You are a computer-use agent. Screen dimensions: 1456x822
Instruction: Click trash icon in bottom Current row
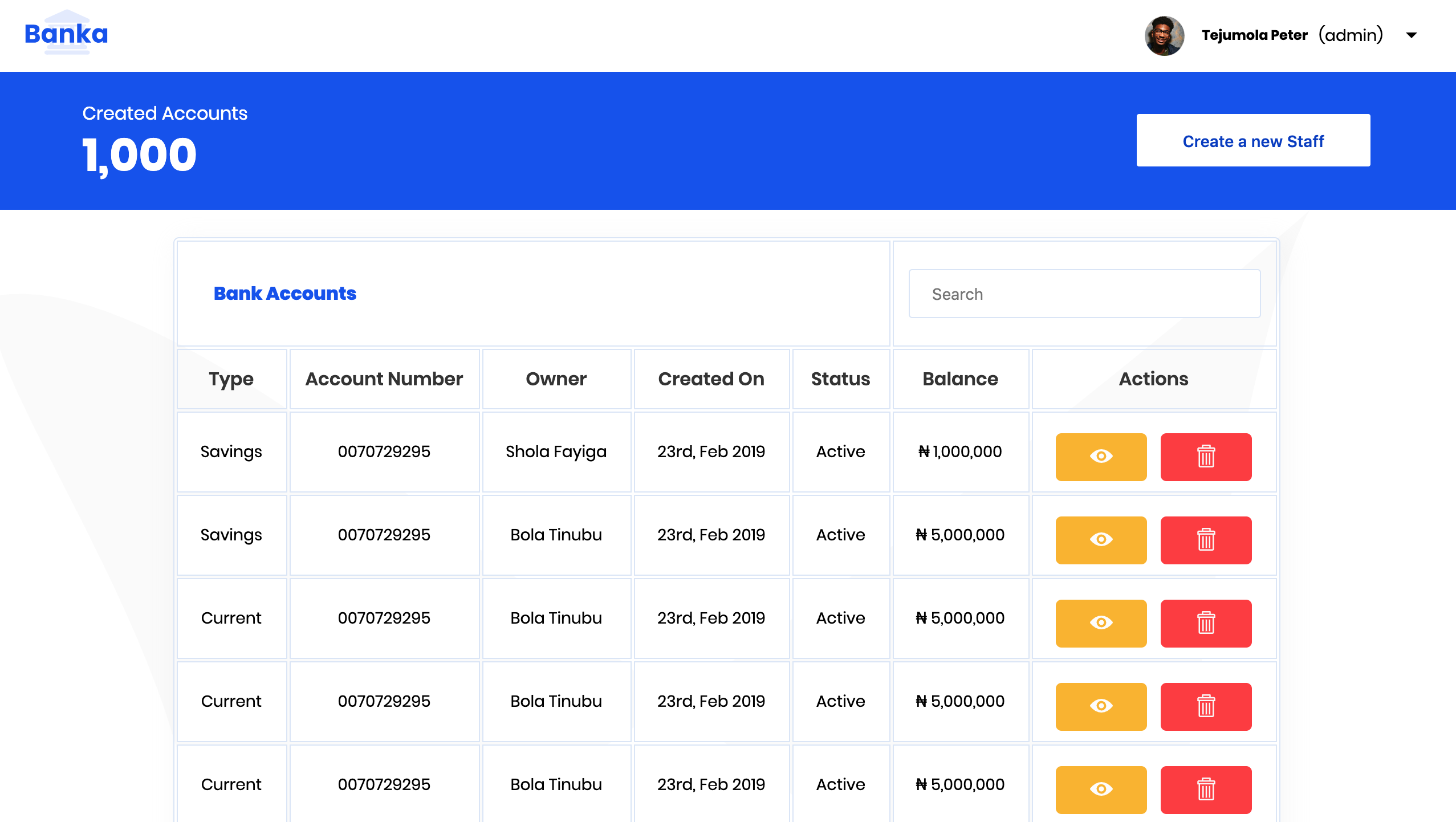pos(1206,790)
